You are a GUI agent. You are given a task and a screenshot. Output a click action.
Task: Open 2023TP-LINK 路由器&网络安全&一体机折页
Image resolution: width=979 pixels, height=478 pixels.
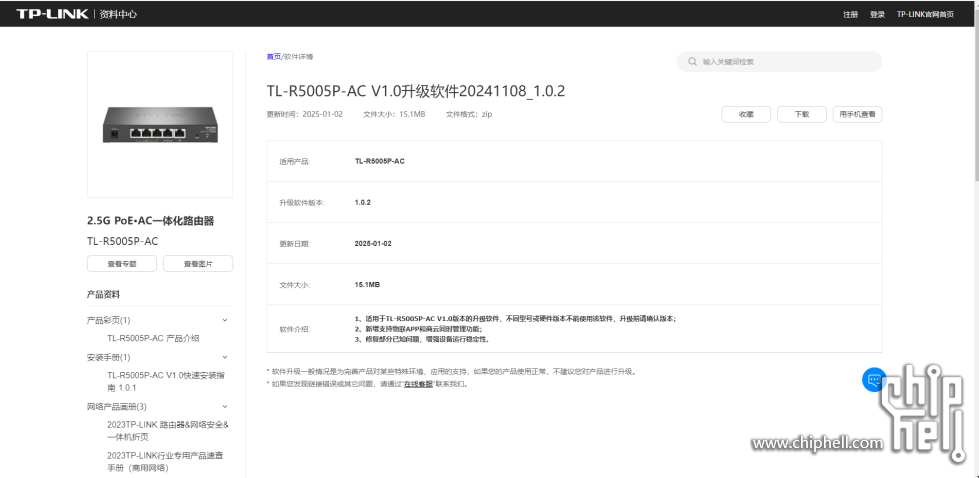pyautogui.click(x=167, y=431)
